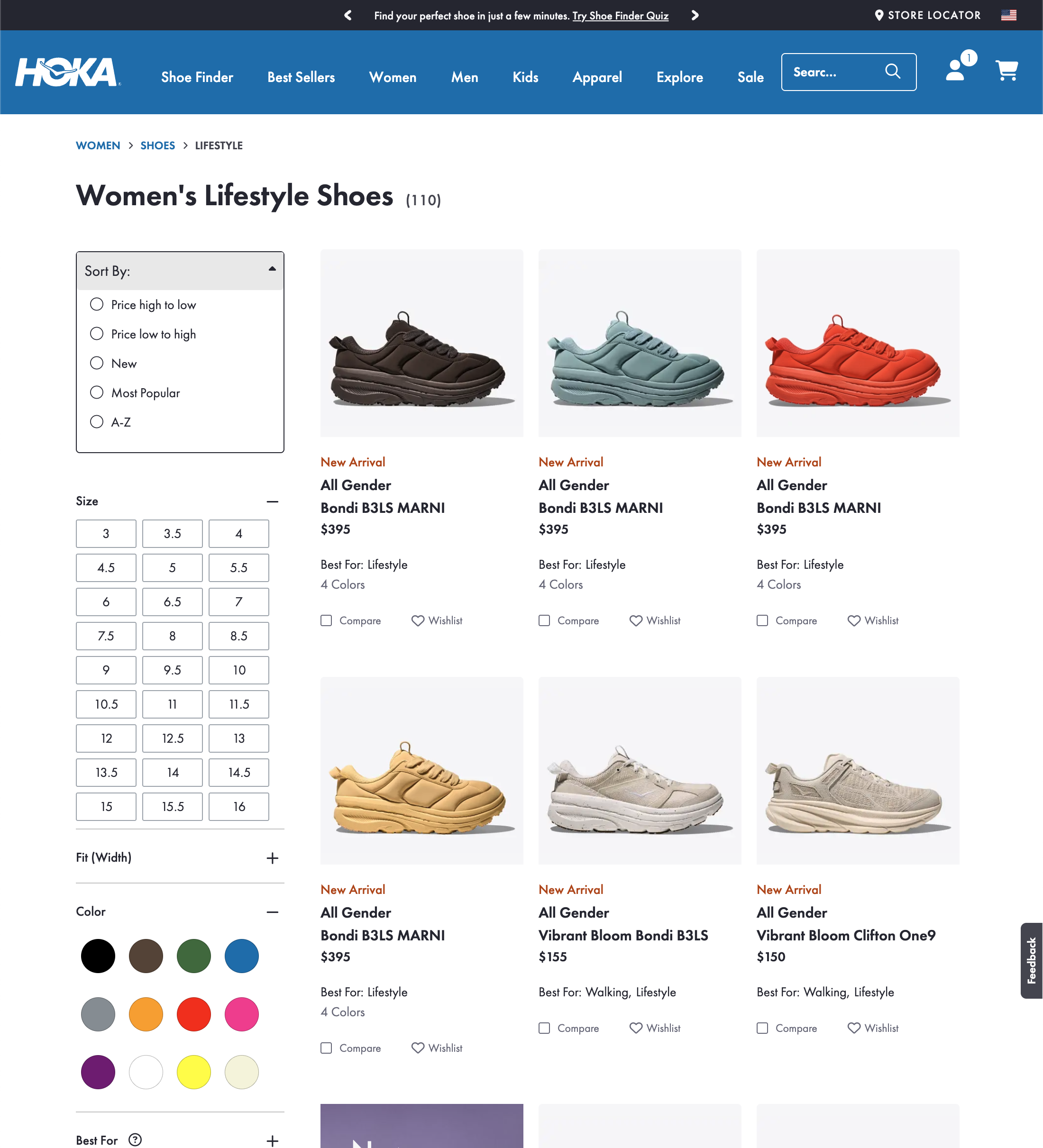Select size 8.5 button
The image size is (1043, 1148).
(x=238, y=636)
